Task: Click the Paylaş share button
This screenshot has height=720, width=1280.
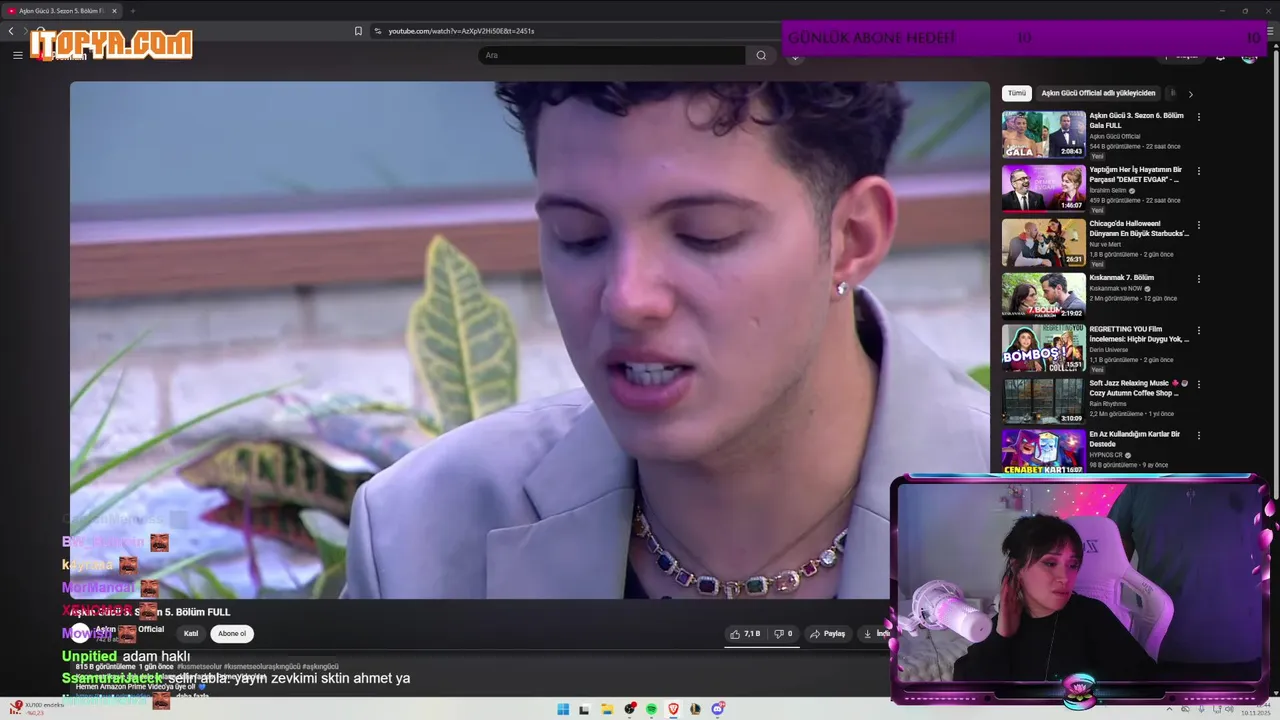Action: pos(828,633)
